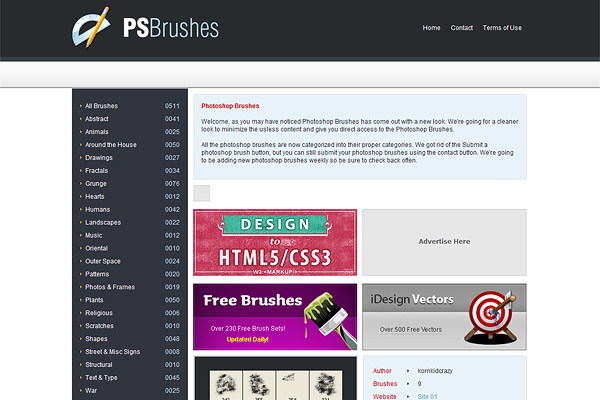This screenshot has height=400, width=600.
Task: Browse the Shapes category
Action: click(96, 339)
